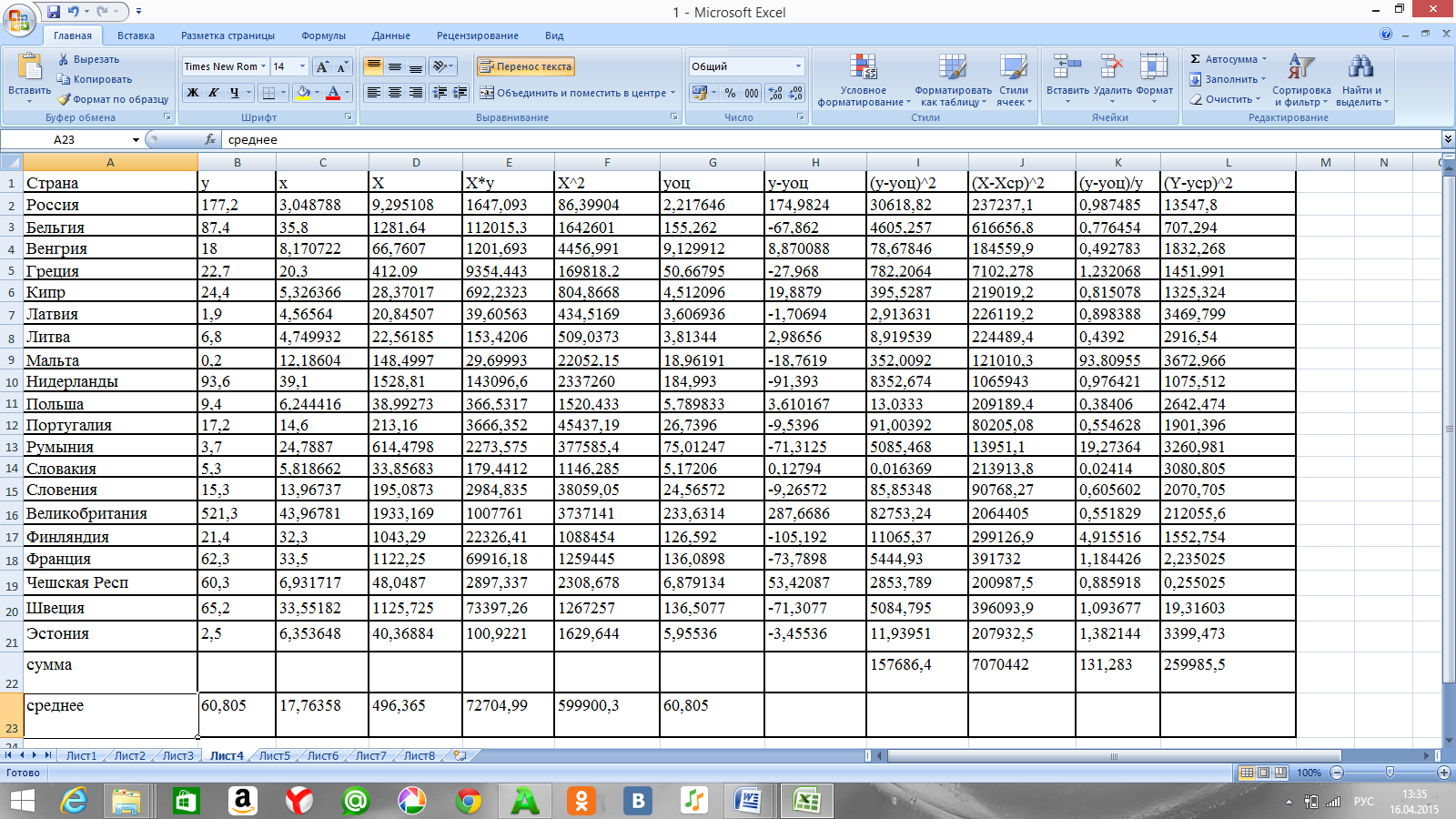This screenshot has height=819, width=1456.
Task: Expand the number format dropdown Общий
Action: click(798, 66)
